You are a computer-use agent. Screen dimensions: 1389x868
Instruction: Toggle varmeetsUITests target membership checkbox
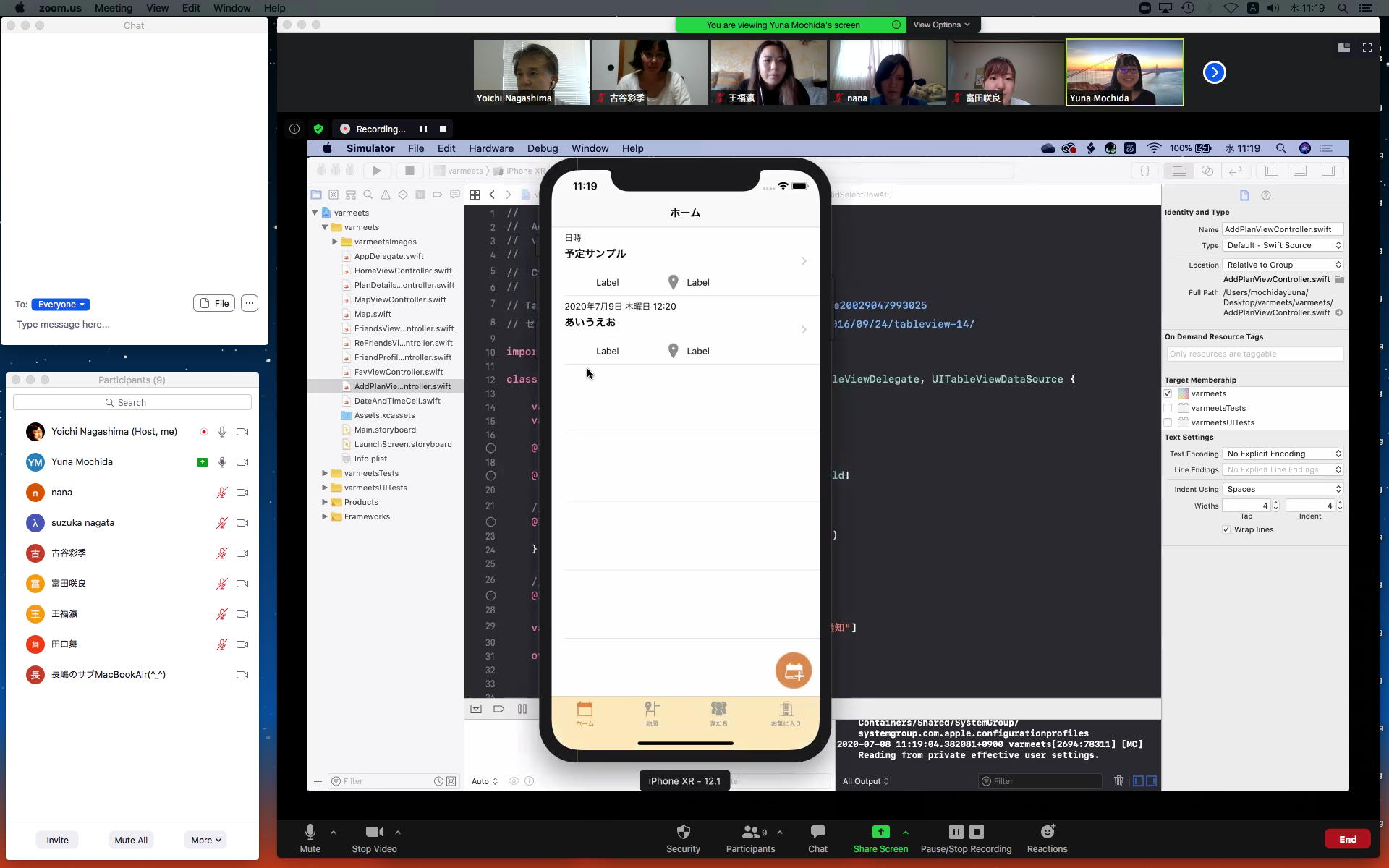click(1168, 422)
